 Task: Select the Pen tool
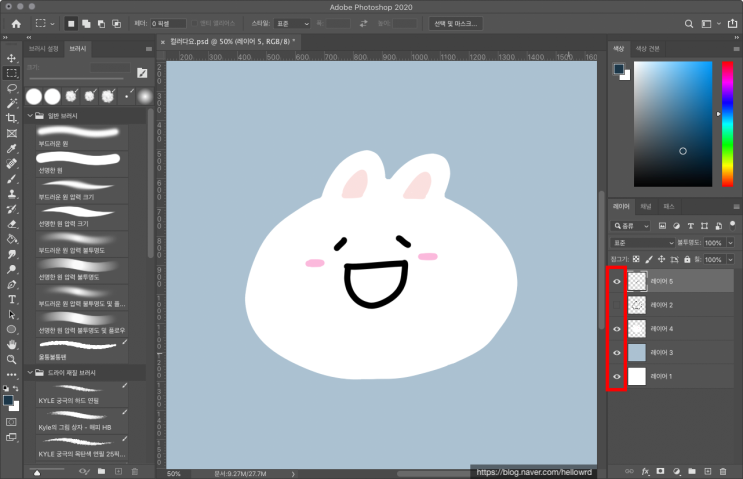point(11,284)
